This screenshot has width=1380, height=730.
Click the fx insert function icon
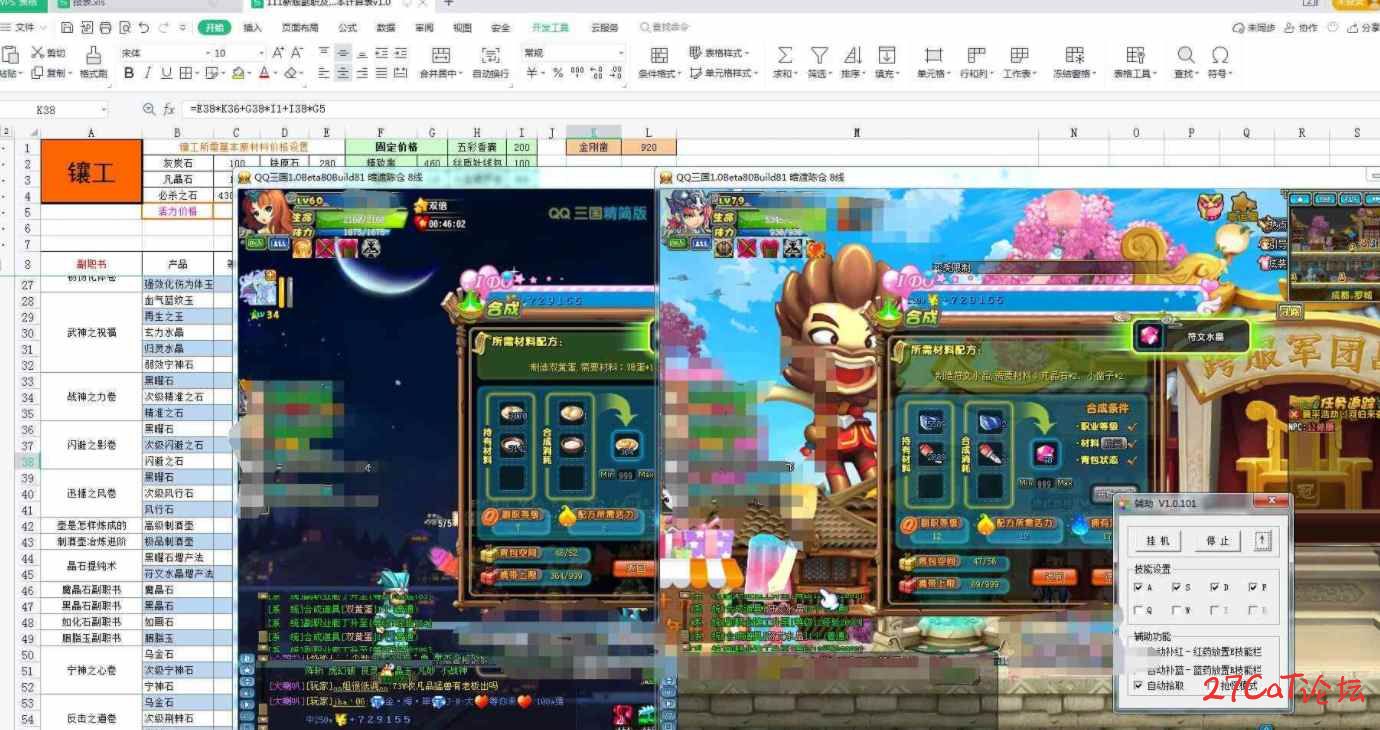pos(169,109)
